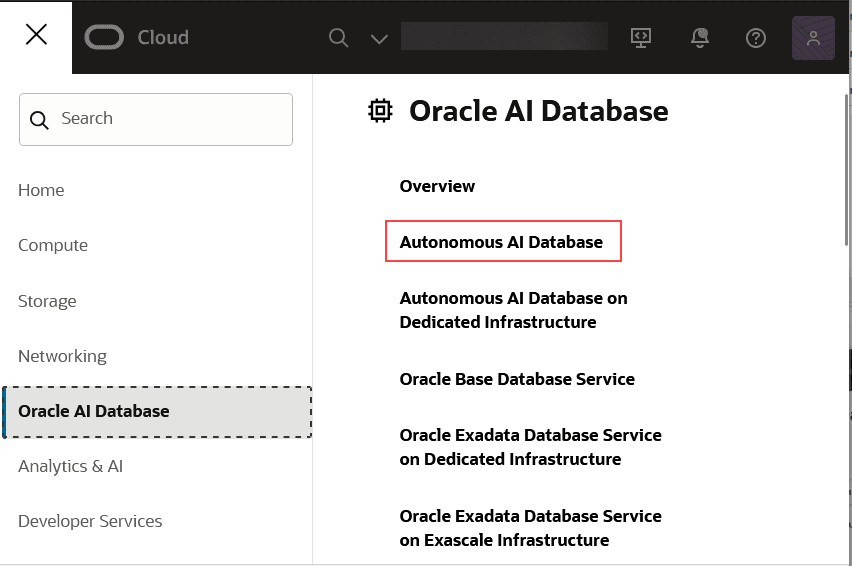
Task: Open Autonomous AI Database on Dedicated Infrastructure
Action: pyautogui.click(x=513, y=310)
